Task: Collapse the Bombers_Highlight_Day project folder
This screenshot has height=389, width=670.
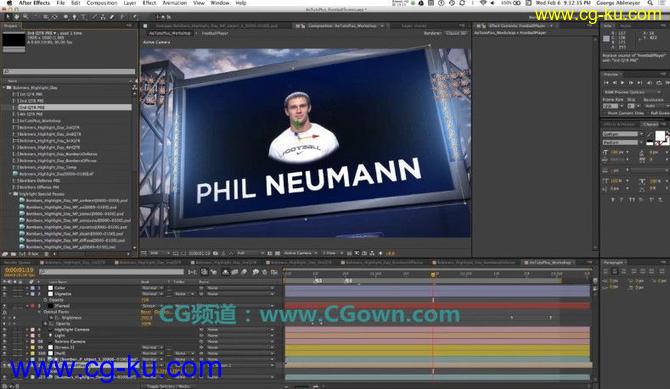Action: 4,88
